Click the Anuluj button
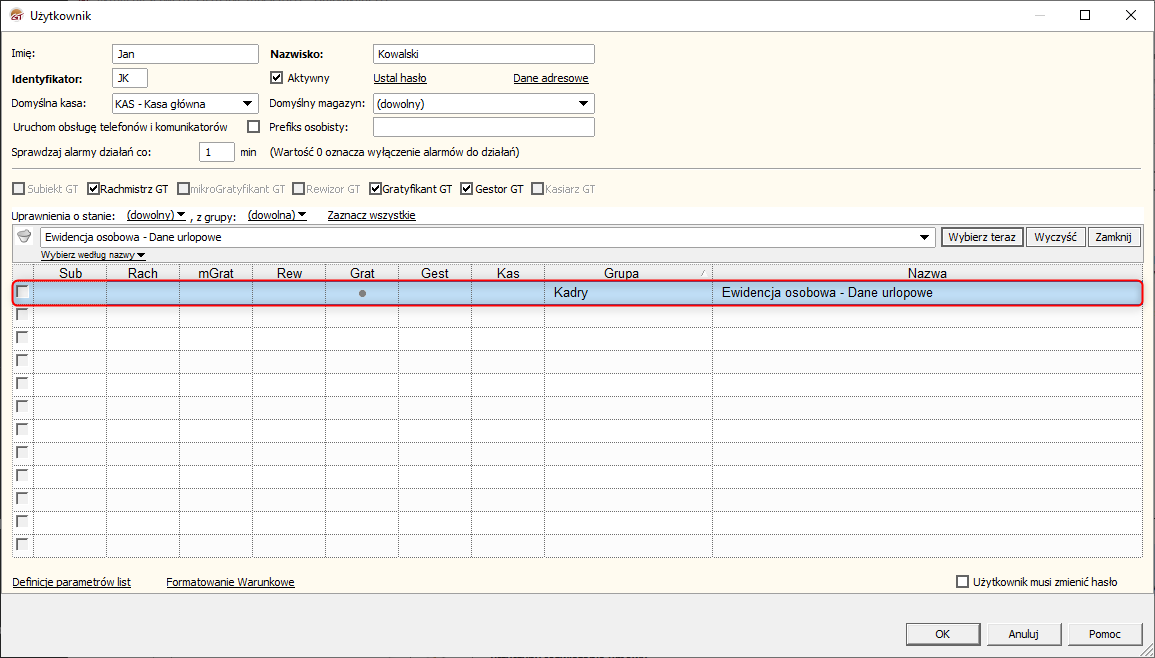 (x=1023, y=634)
